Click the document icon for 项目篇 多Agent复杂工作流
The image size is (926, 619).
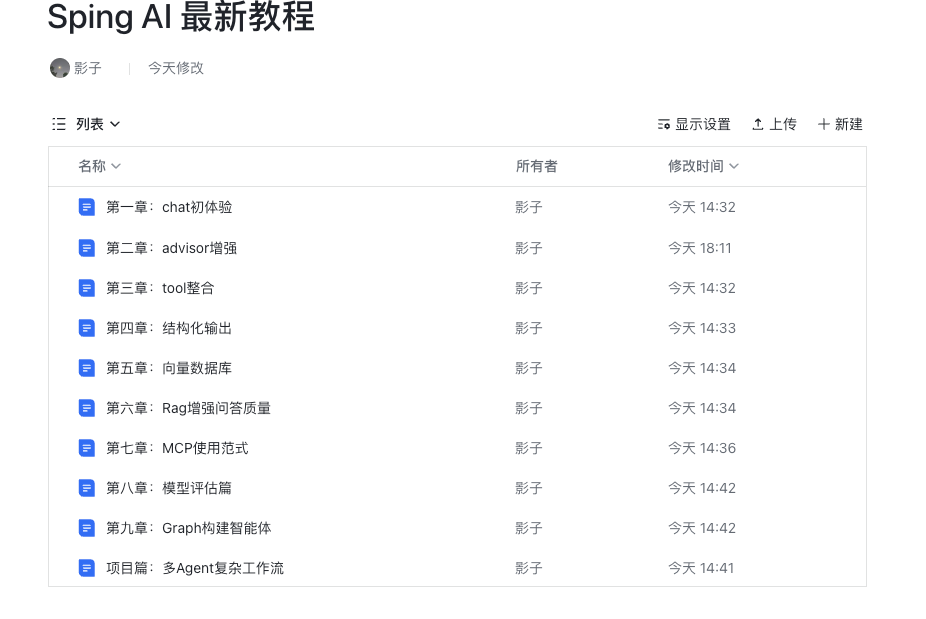click(87, 568)
